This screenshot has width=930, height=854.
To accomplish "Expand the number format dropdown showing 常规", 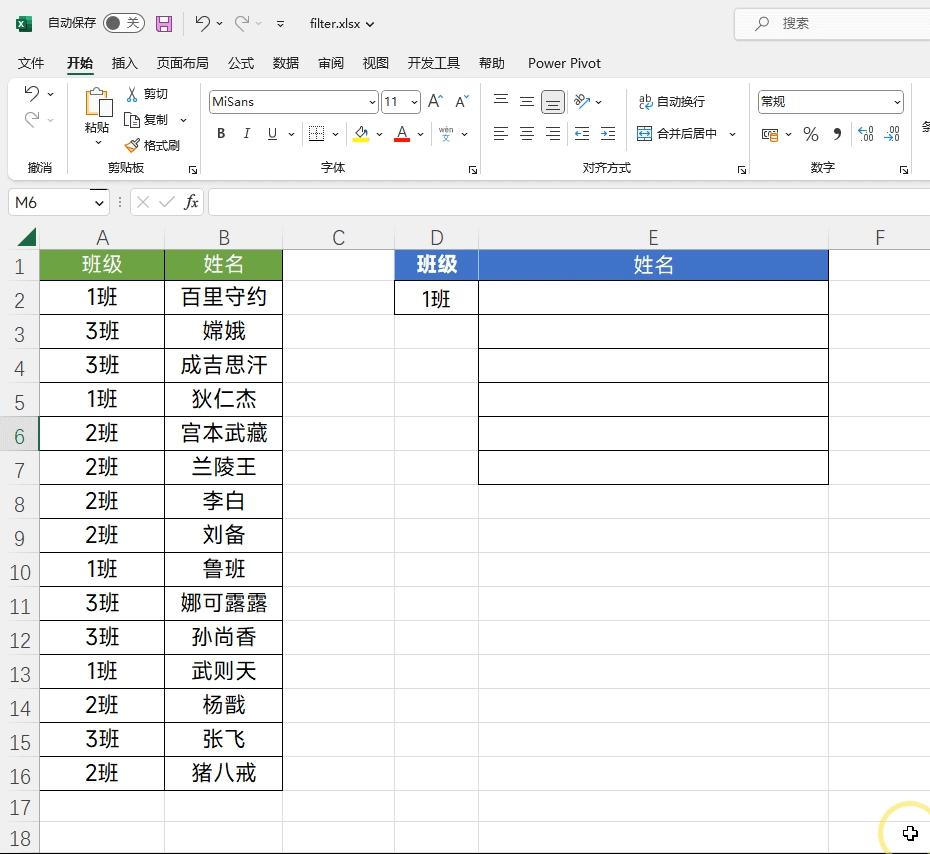I will pyautogui.click(x=896, y=101).
